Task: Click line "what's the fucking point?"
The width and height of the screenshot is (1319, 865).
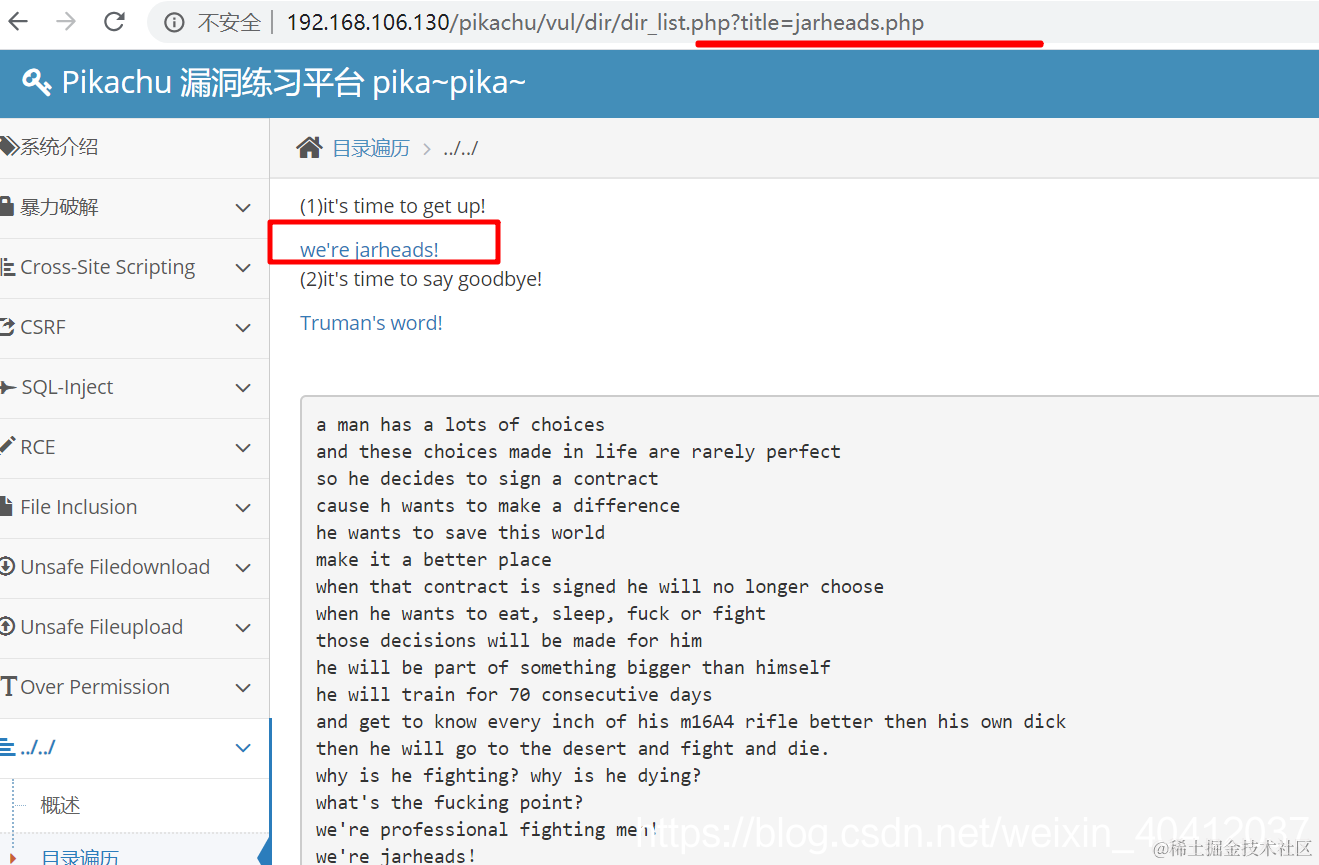Action: coord(450,802)
